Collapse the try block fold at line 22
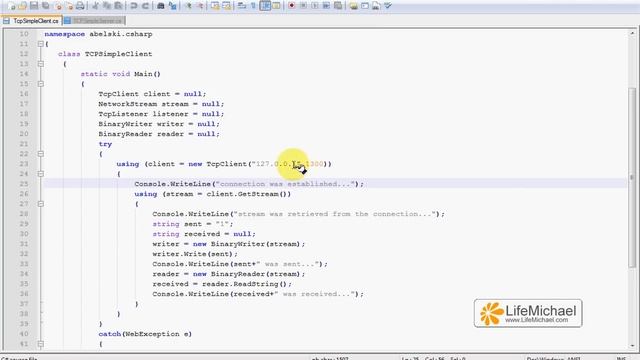 [x=40, y=154]
